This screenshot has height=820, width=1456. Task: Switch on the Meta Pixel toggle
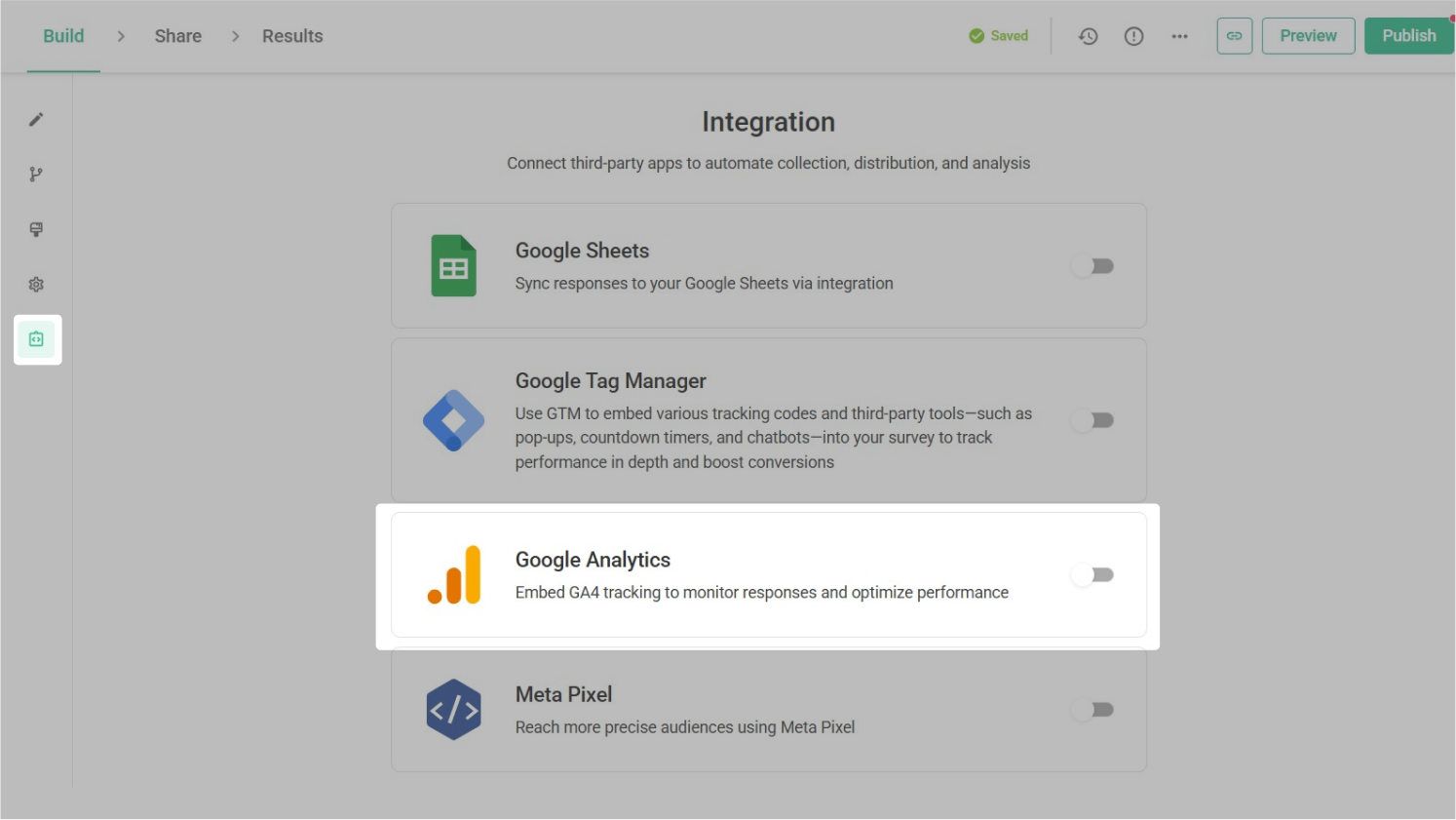pos(1092,709)
